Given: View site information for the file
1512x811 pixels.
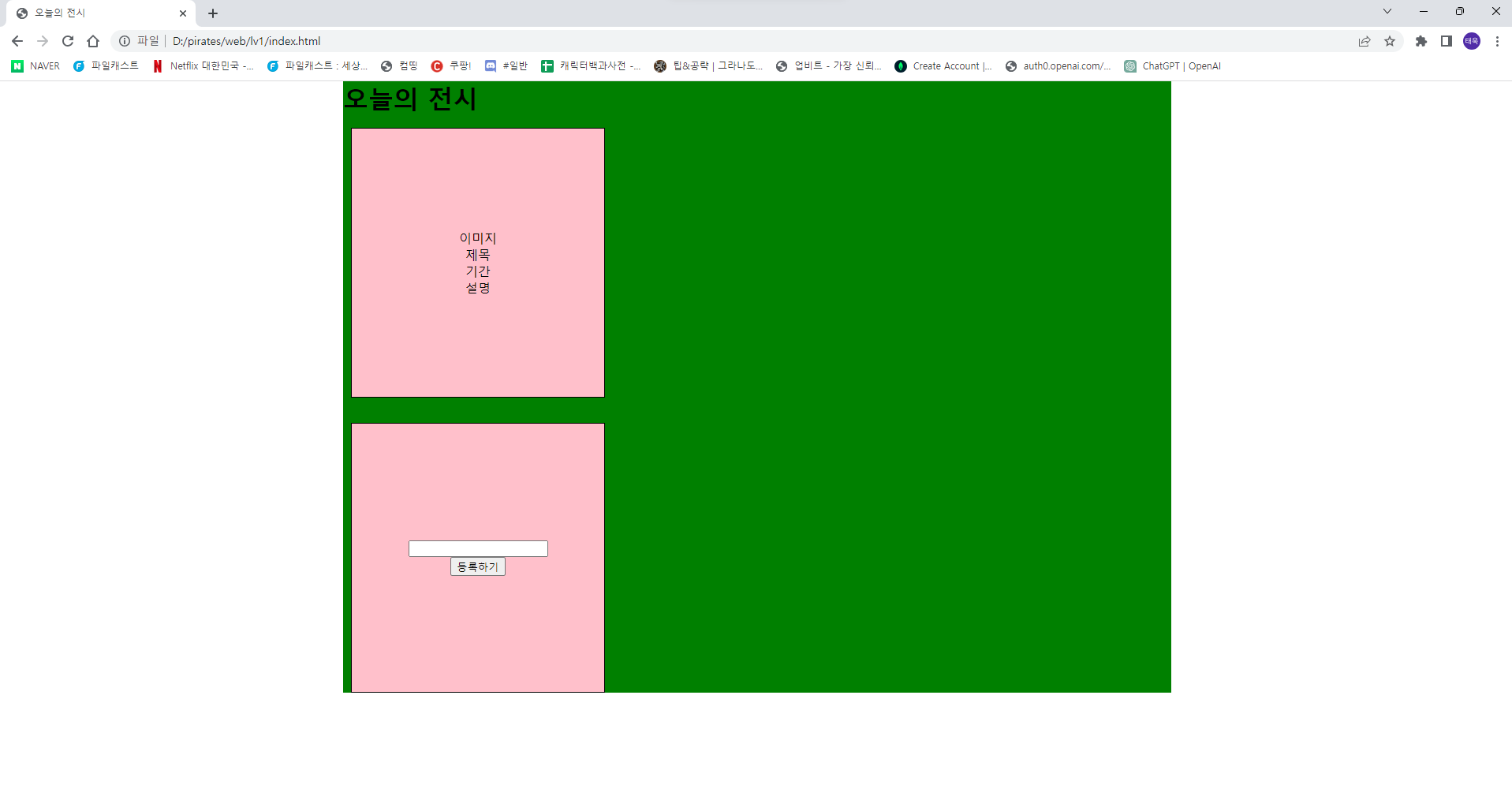Looking at the screenshot, I should pyautogui.click(x=125, y=41).
